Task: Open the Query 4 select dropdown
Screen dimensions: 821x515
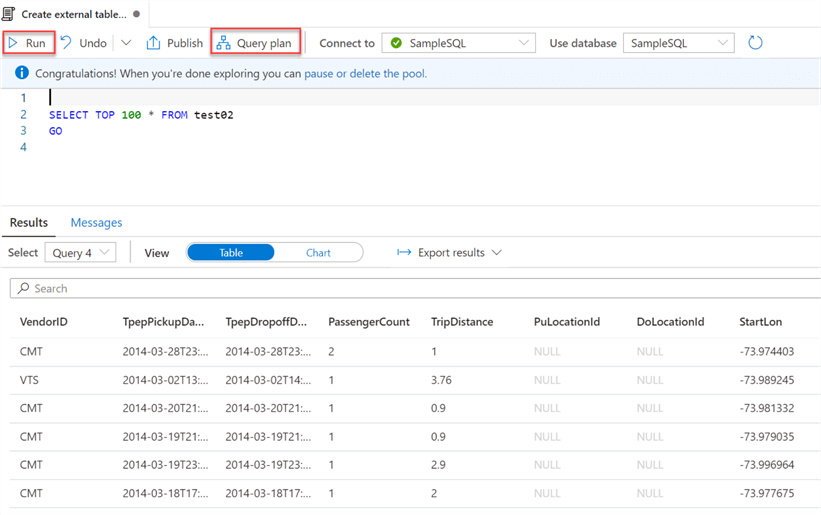Action: pyautogui.click(x=80, y=253)
